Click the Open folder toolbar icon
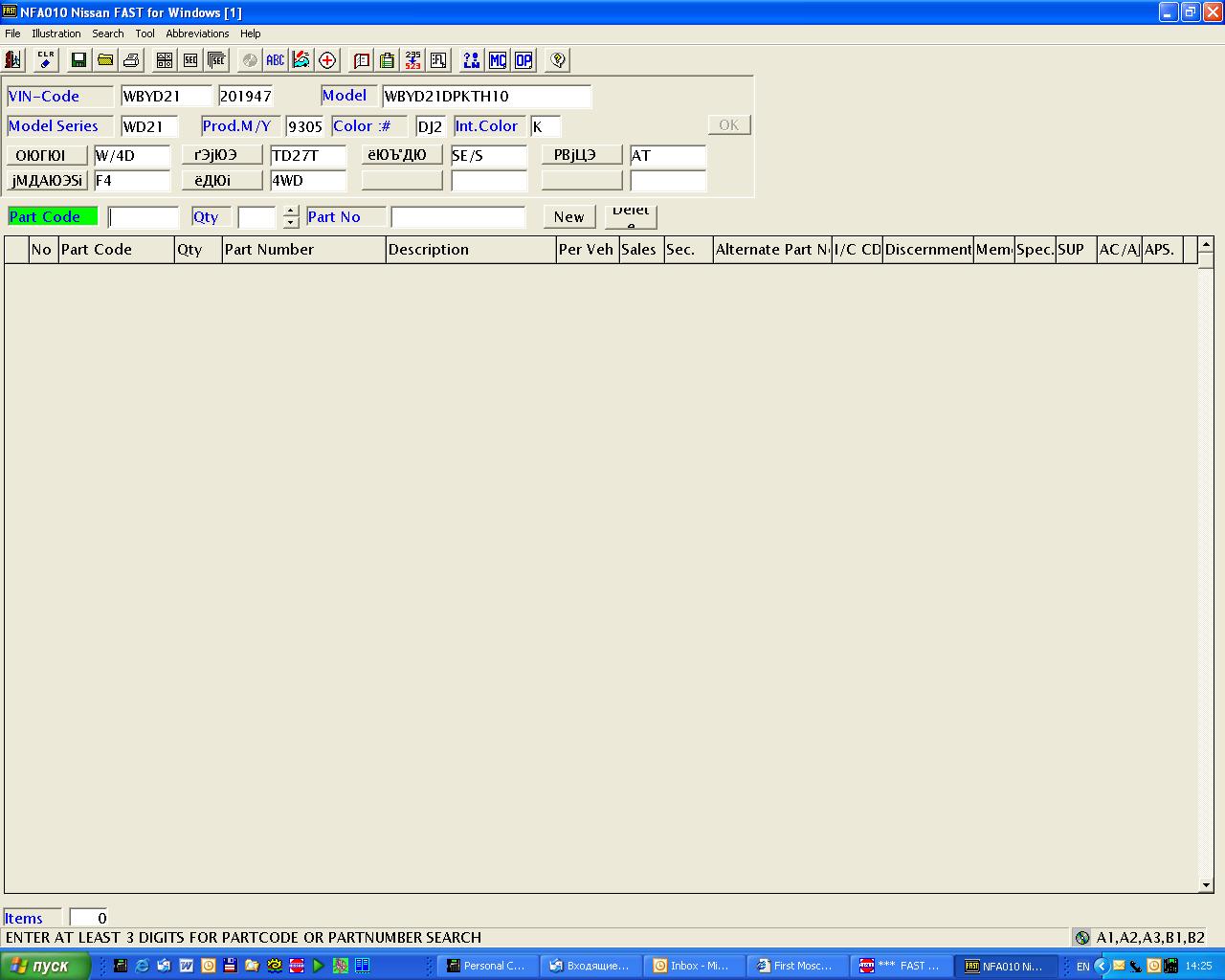The width and height of the screenshot is (1225, 980). tap(105, 60)
